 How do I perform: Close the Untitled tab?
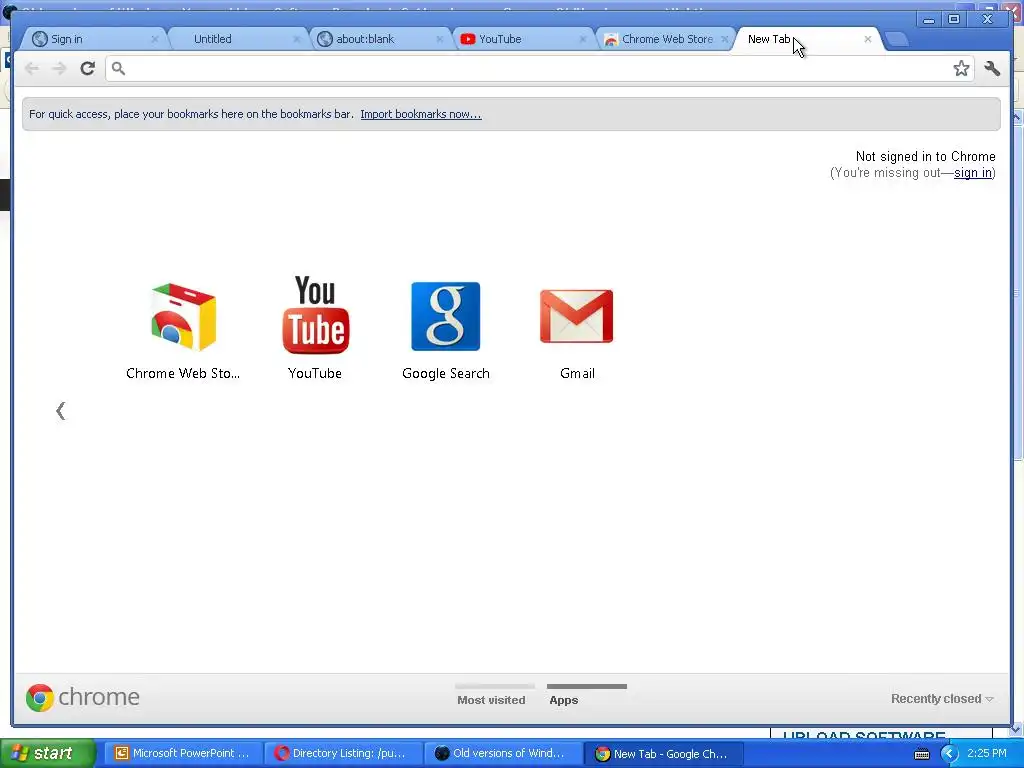[297, 39]
